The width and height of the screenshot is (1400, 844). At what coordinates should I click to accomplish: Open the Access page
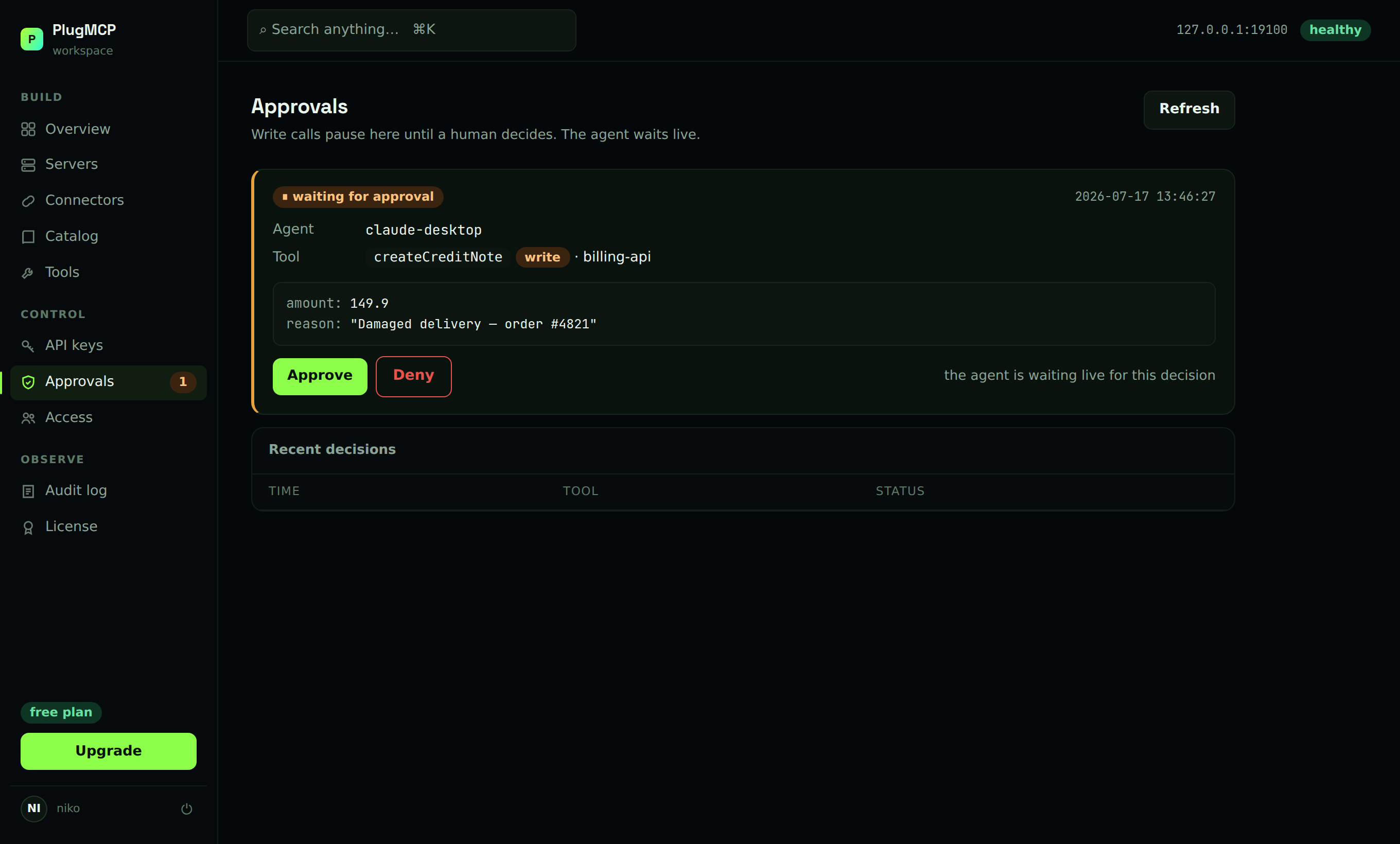[109, 417]
